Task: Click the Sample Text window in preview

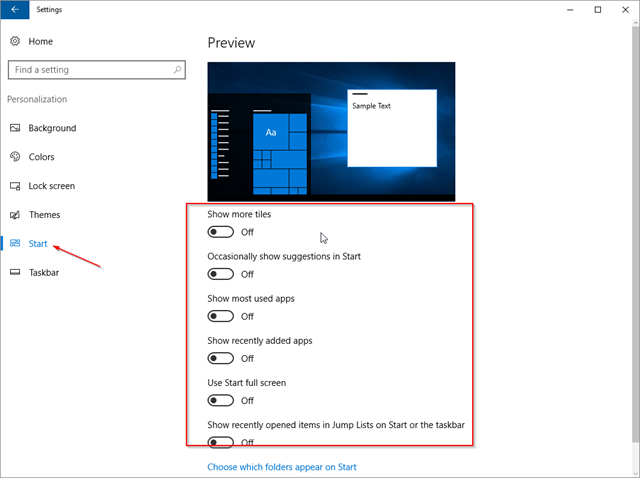Action: pos(392,128)
